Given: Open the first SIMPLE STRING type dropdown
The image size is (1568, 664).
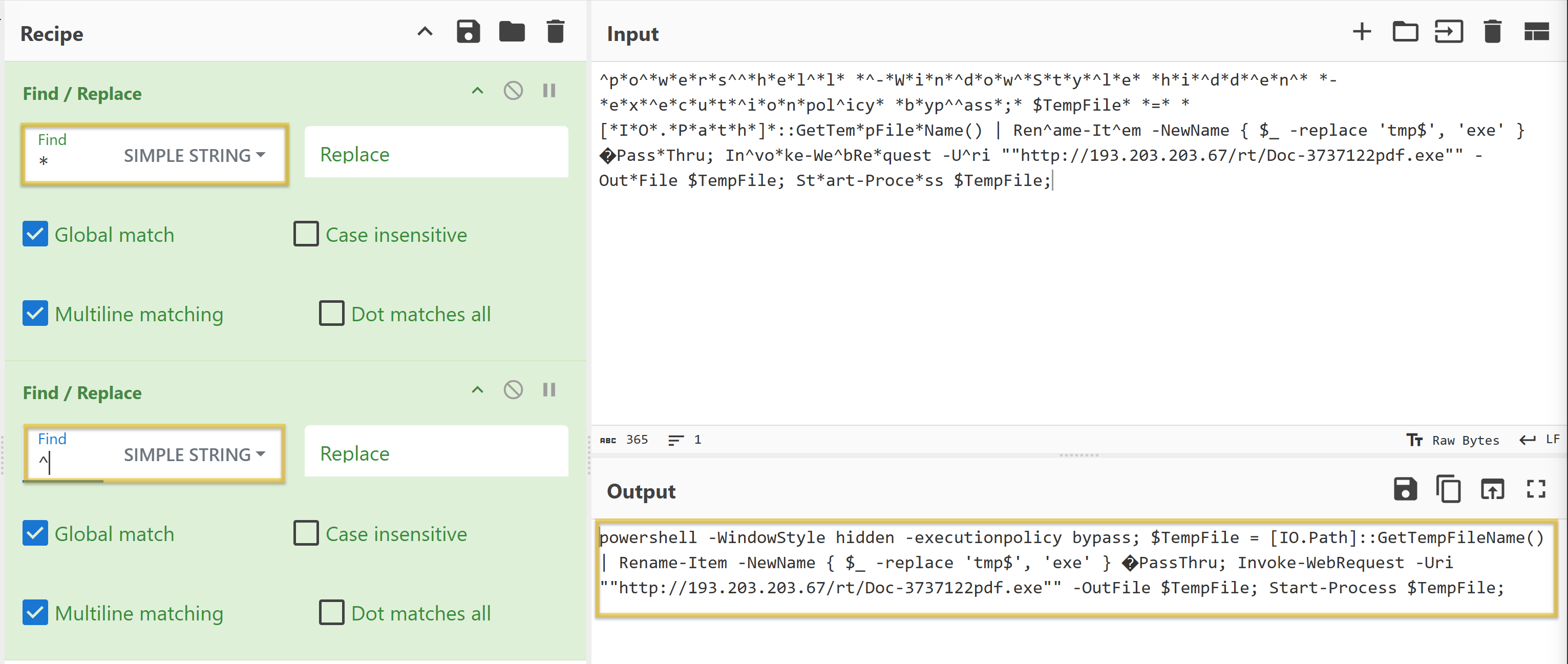Looking at the screenshot, I should click(x=194, y=156).
